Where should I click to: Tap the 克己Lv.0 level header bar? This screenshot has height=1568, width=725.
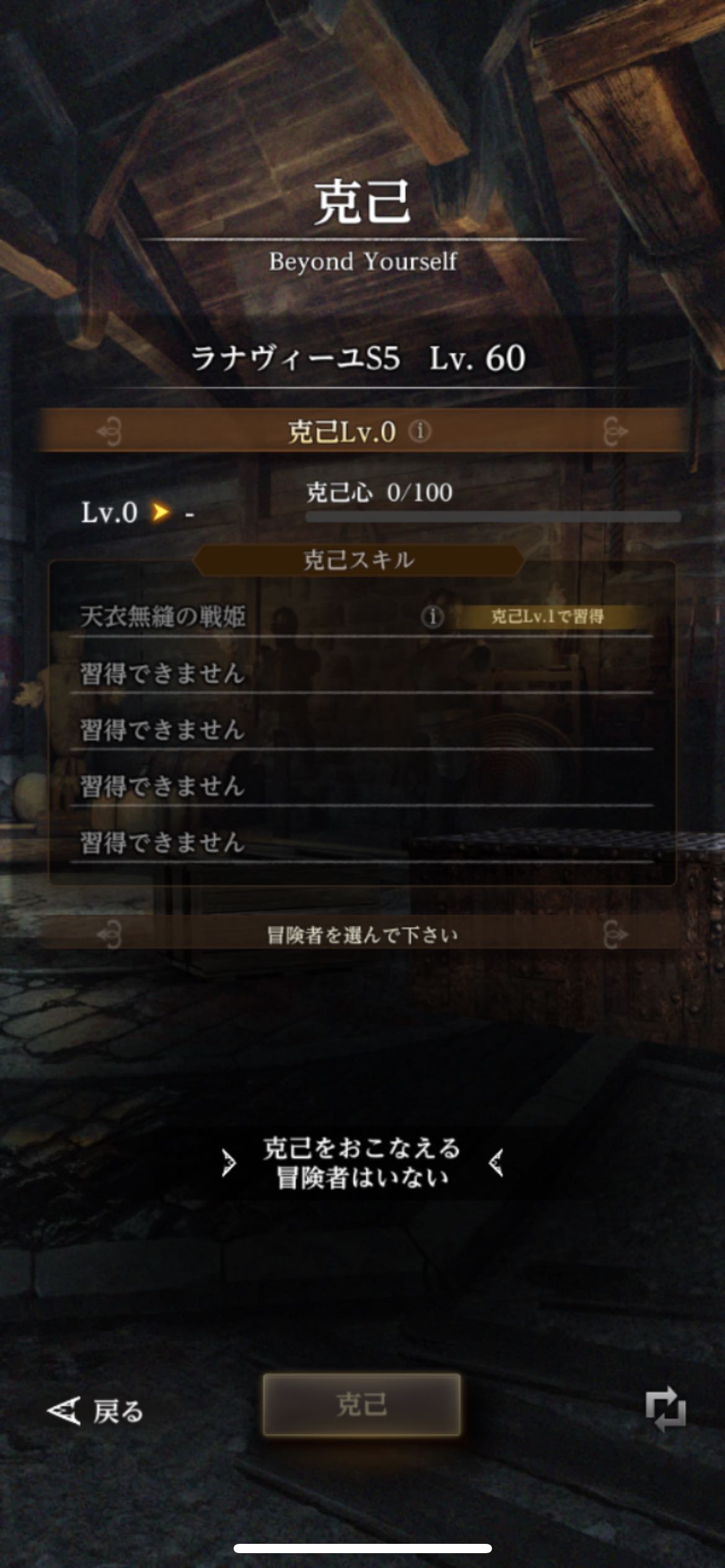(362, 431)
